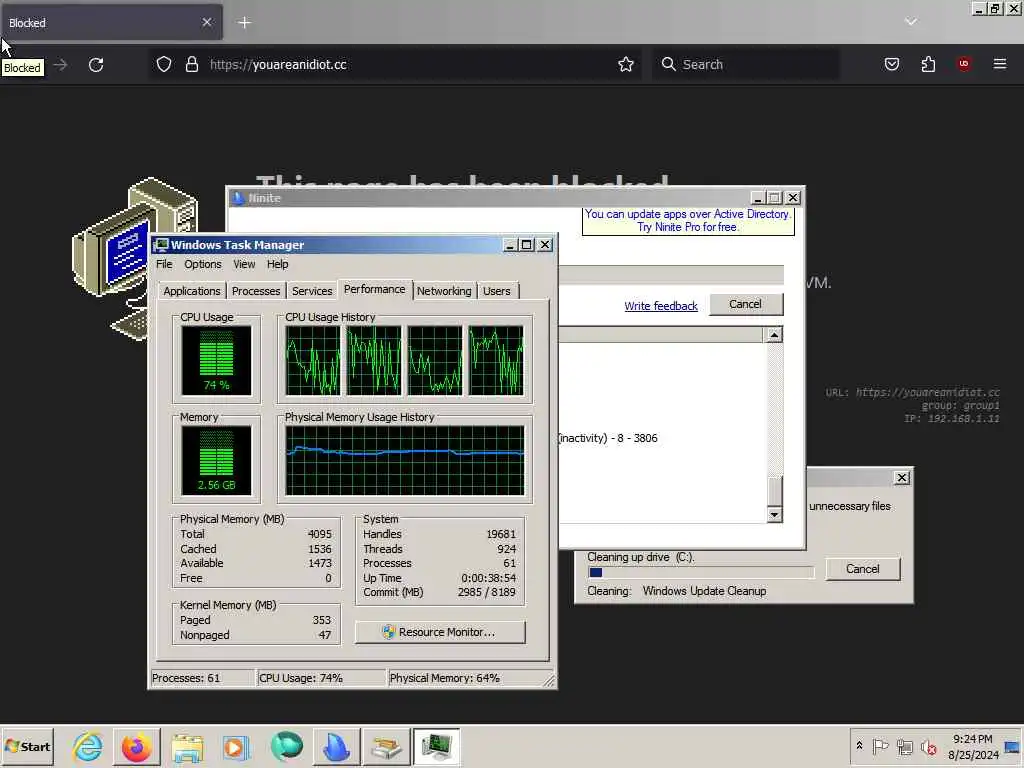Switch to Ninite in the taskbar
The image size is (1024, 768).
click(x=336, y=747)
